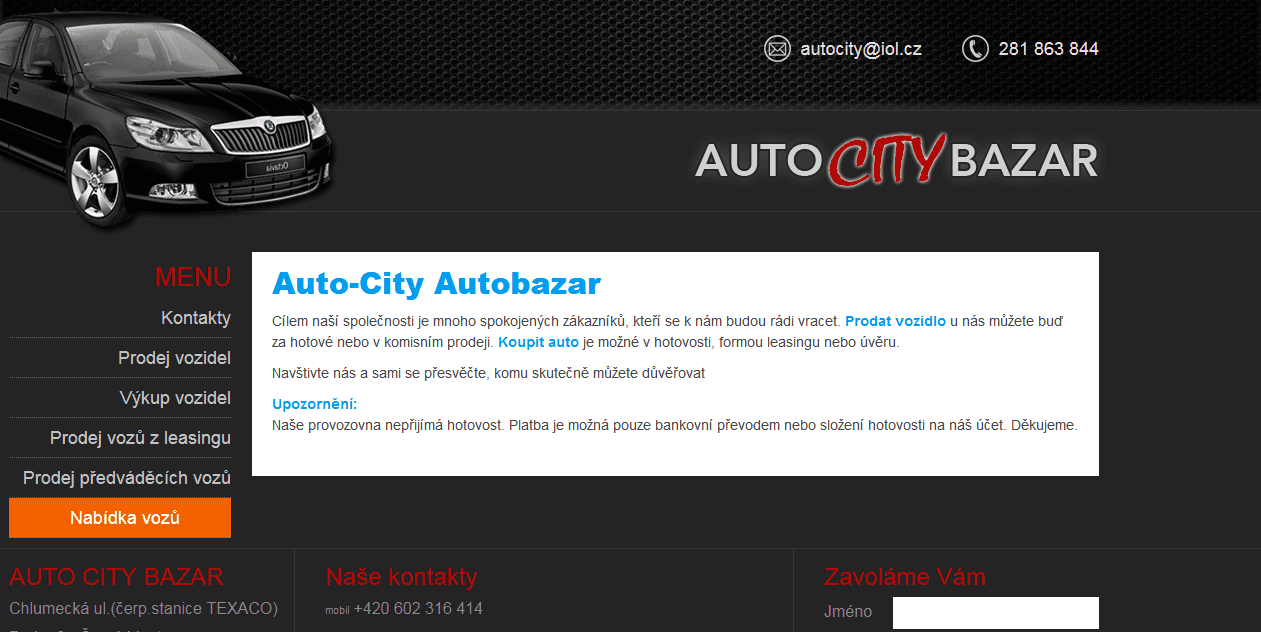Click the Naše kontakty footer heading
The image size is (1261, 632).
pyautogui.click(x=402, y=577)
